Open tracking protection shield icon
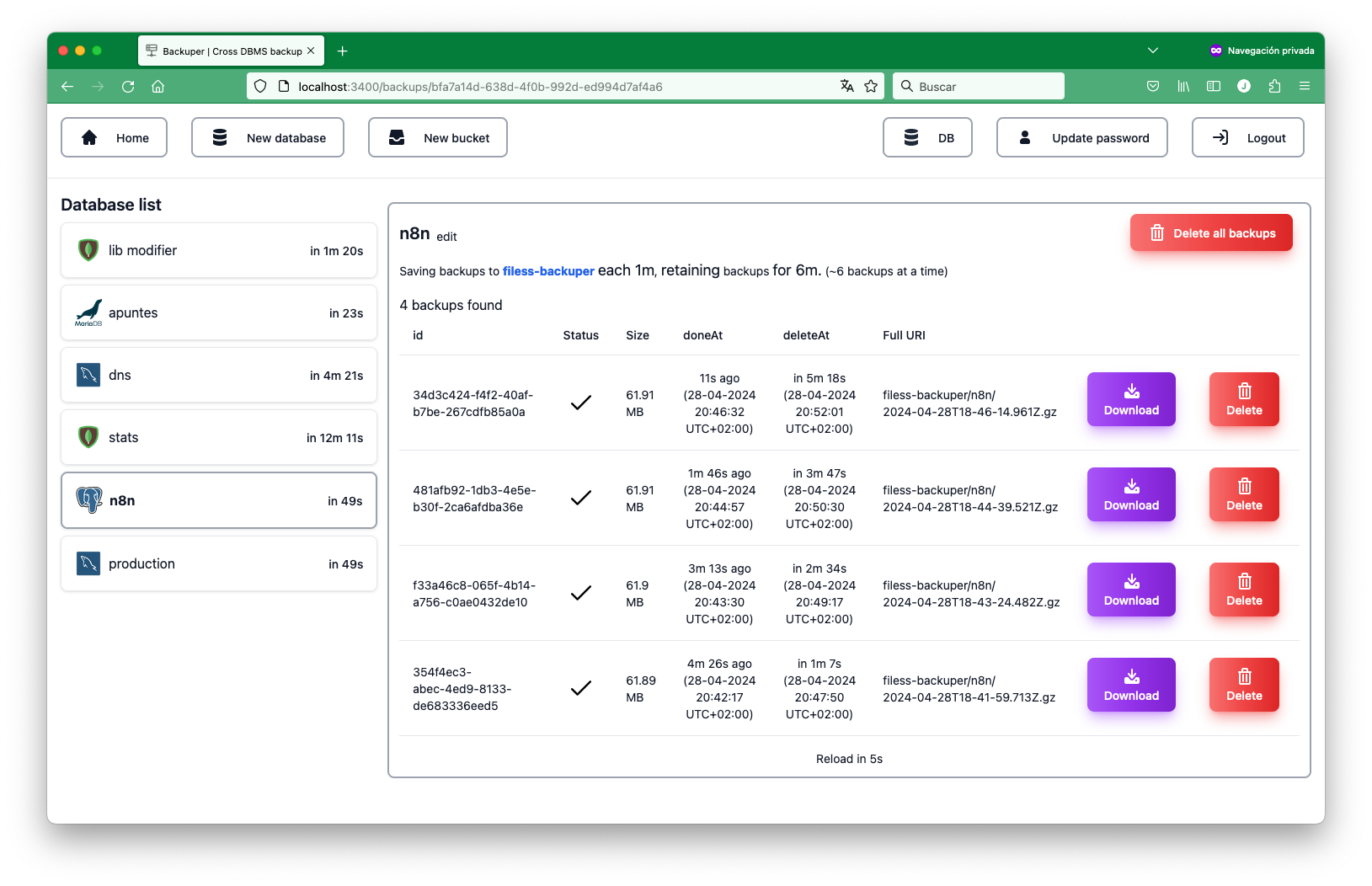This screenshot has width=1372, height=886. [260, 86]
